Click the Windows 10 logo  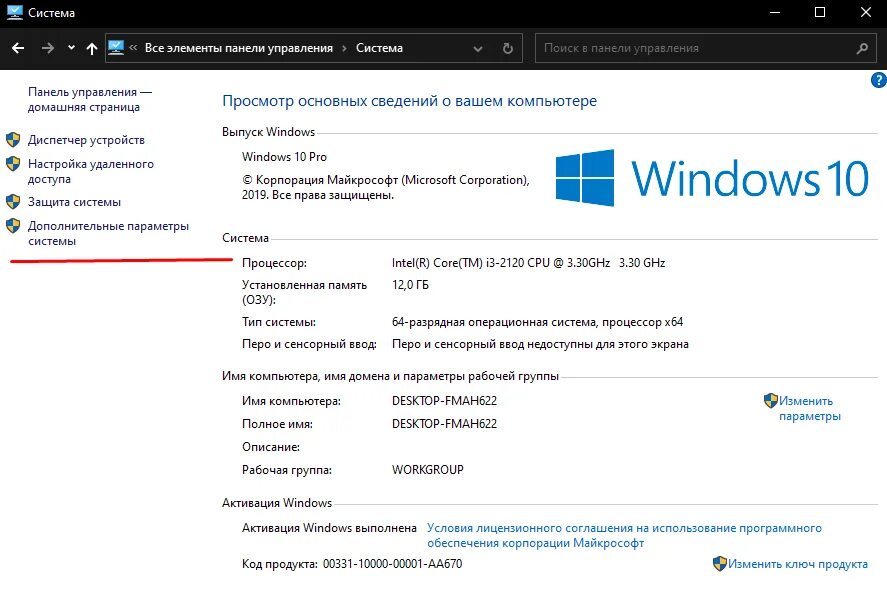pyautogui.click(x=712, y=178)
